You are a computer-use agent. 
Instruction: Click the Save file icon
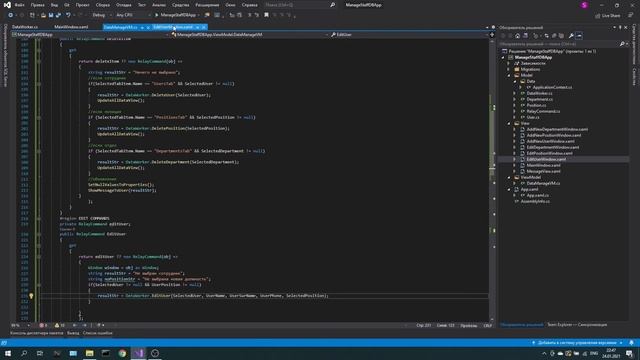(x=51, y=15)
